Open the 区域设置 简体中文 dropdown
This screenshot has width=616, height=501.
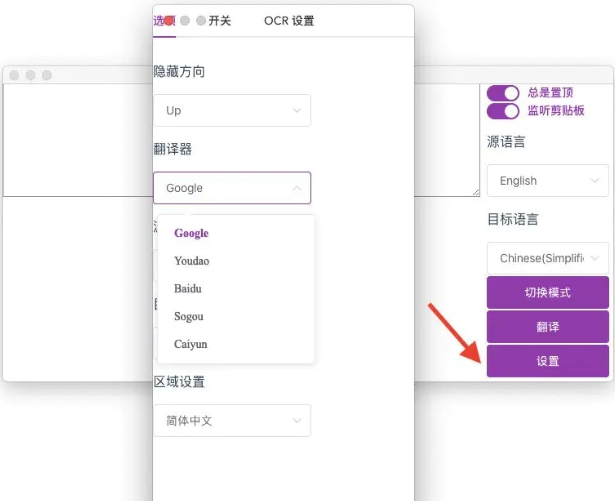click(232, 420)
